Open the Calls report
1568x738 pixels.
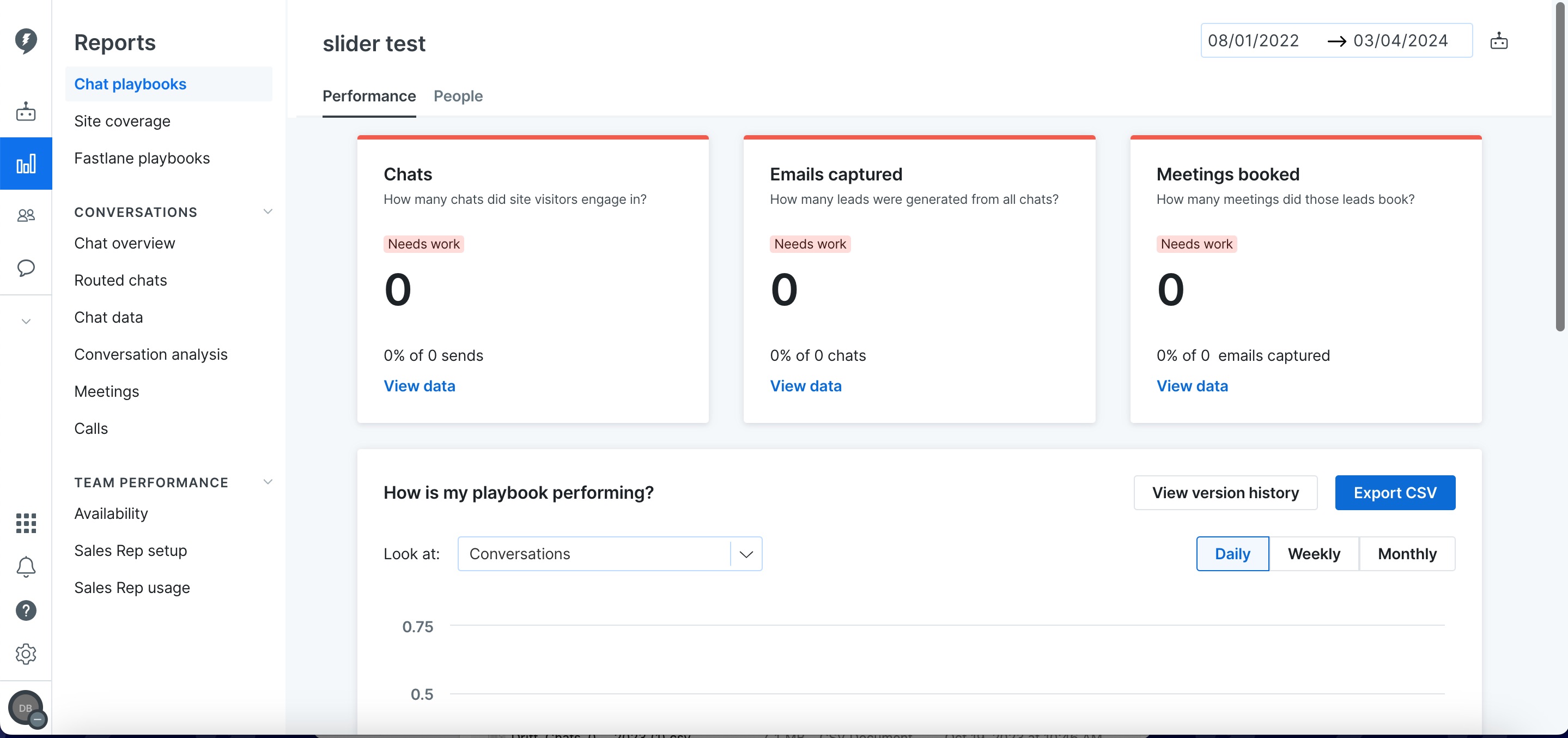pyautogui.click(x=90, y=428)
